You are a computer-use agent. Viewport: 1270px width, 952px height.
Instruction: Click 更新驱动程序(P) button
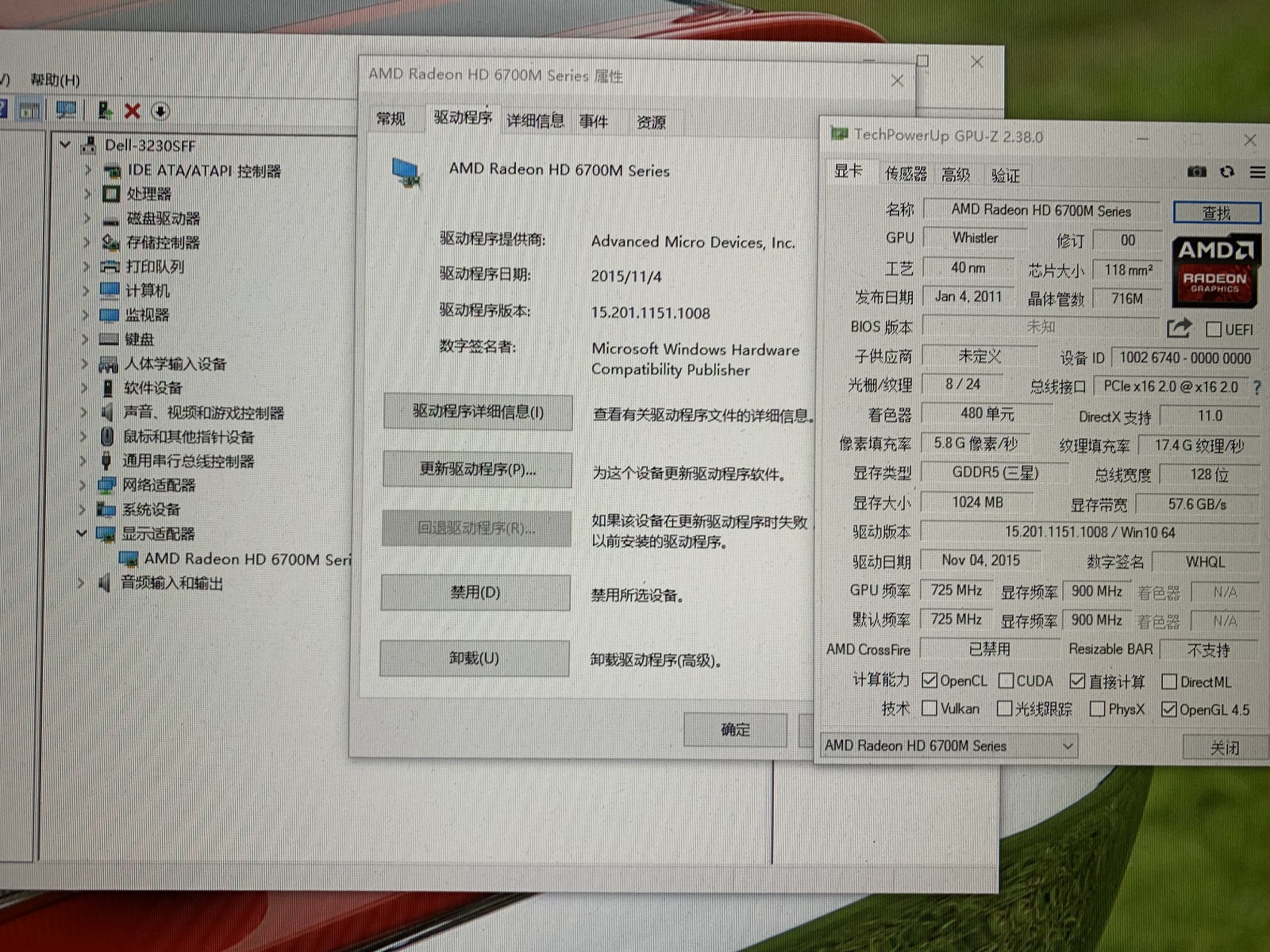tap(478, 470)
